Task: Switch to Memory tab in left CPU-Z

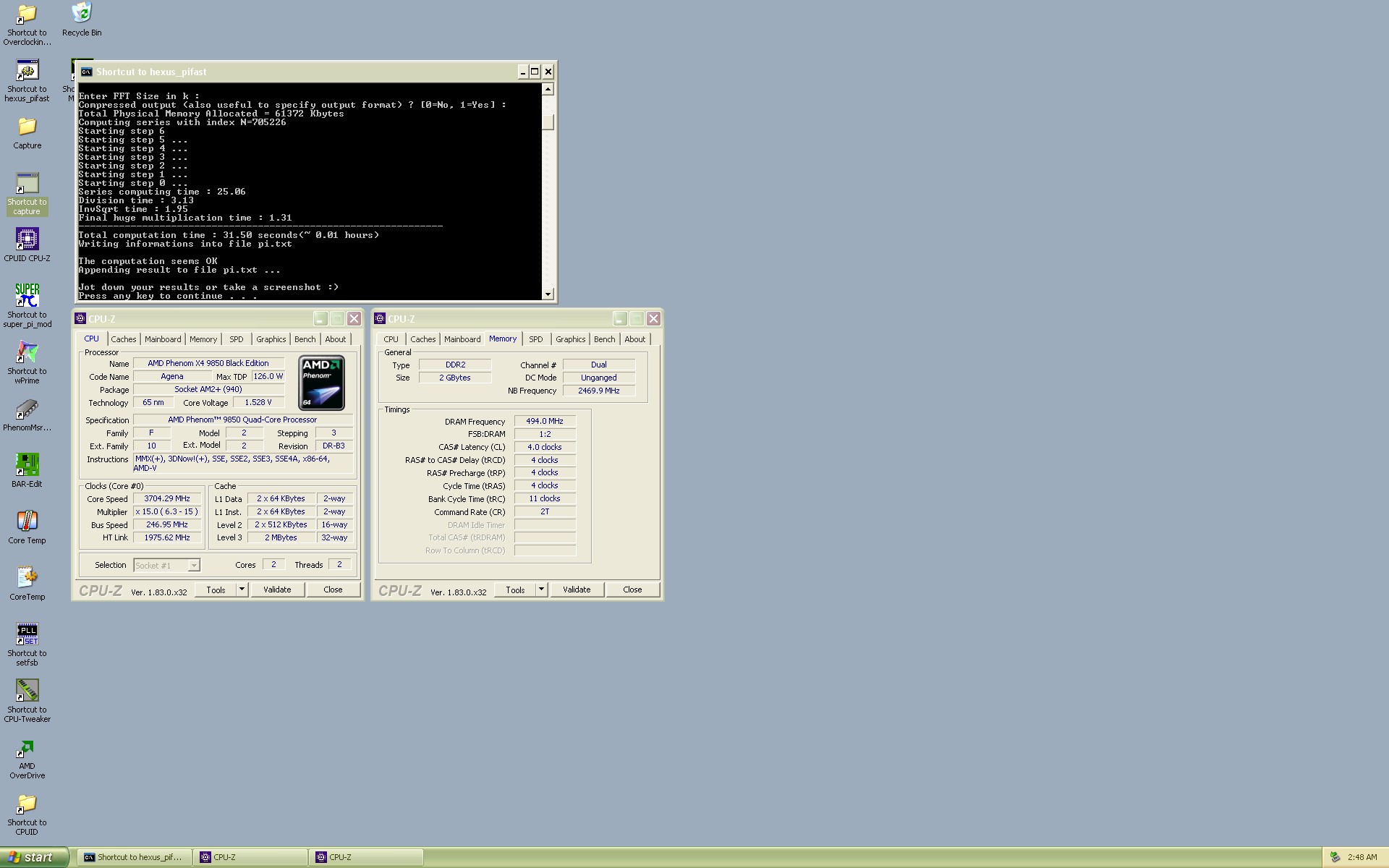Action: (203, 339)
